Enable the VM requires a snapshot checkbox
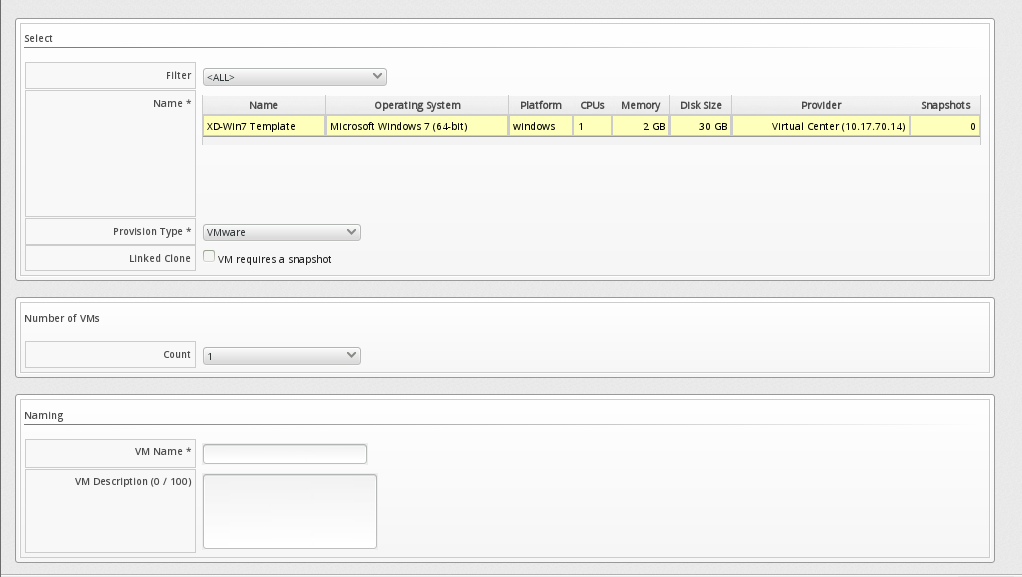 209,257
